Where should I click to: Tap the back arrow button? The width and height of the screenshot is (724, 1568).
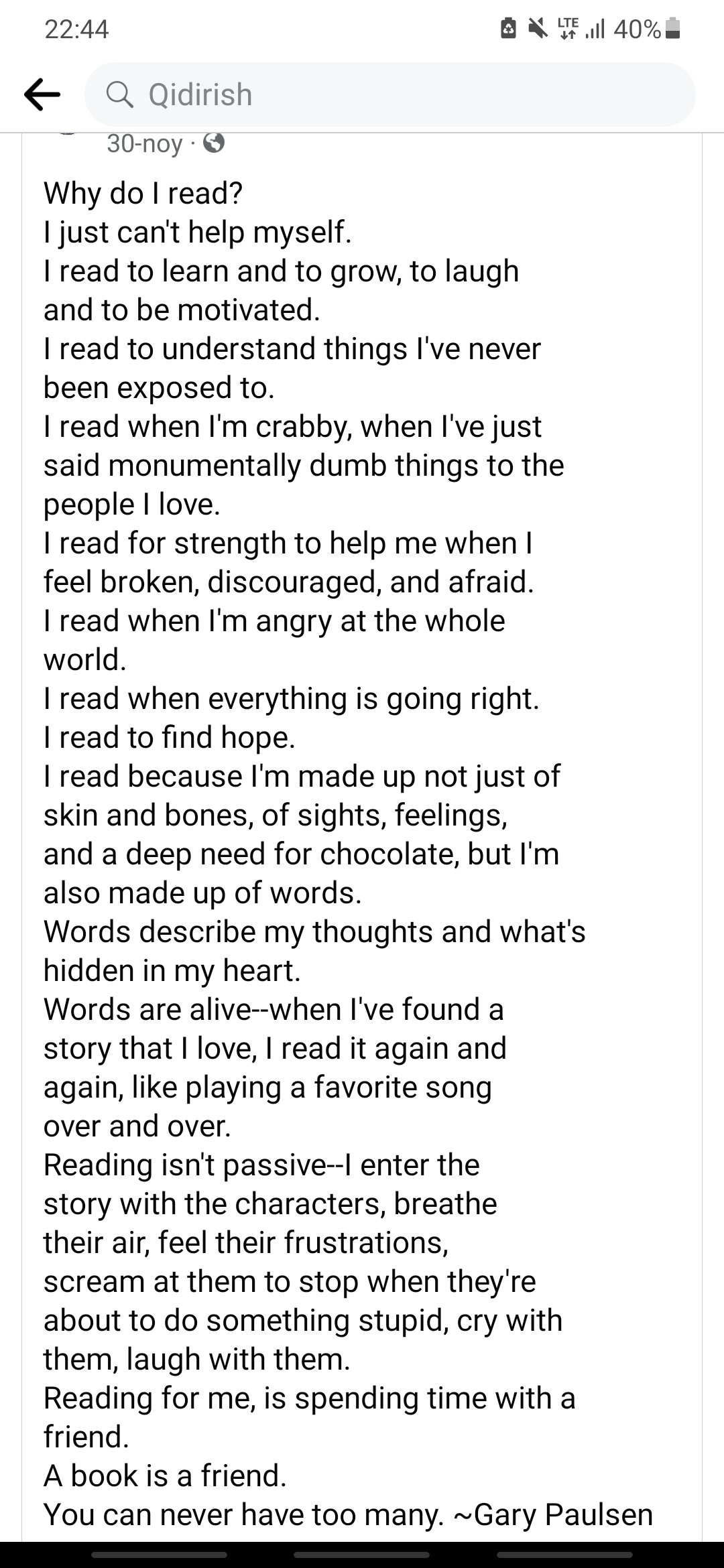click(42, 95)
